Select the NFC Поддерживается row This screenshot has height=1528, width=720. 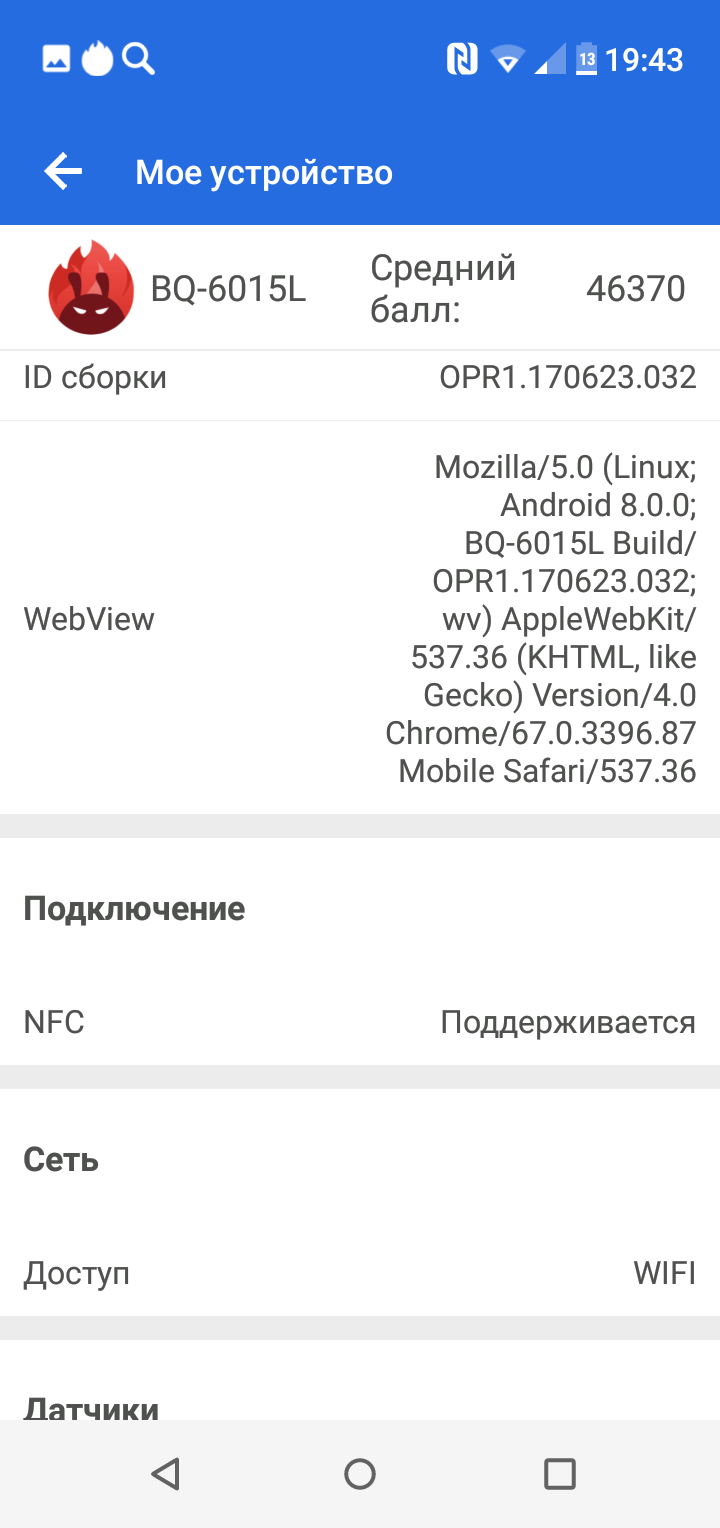pos(360,1022)
